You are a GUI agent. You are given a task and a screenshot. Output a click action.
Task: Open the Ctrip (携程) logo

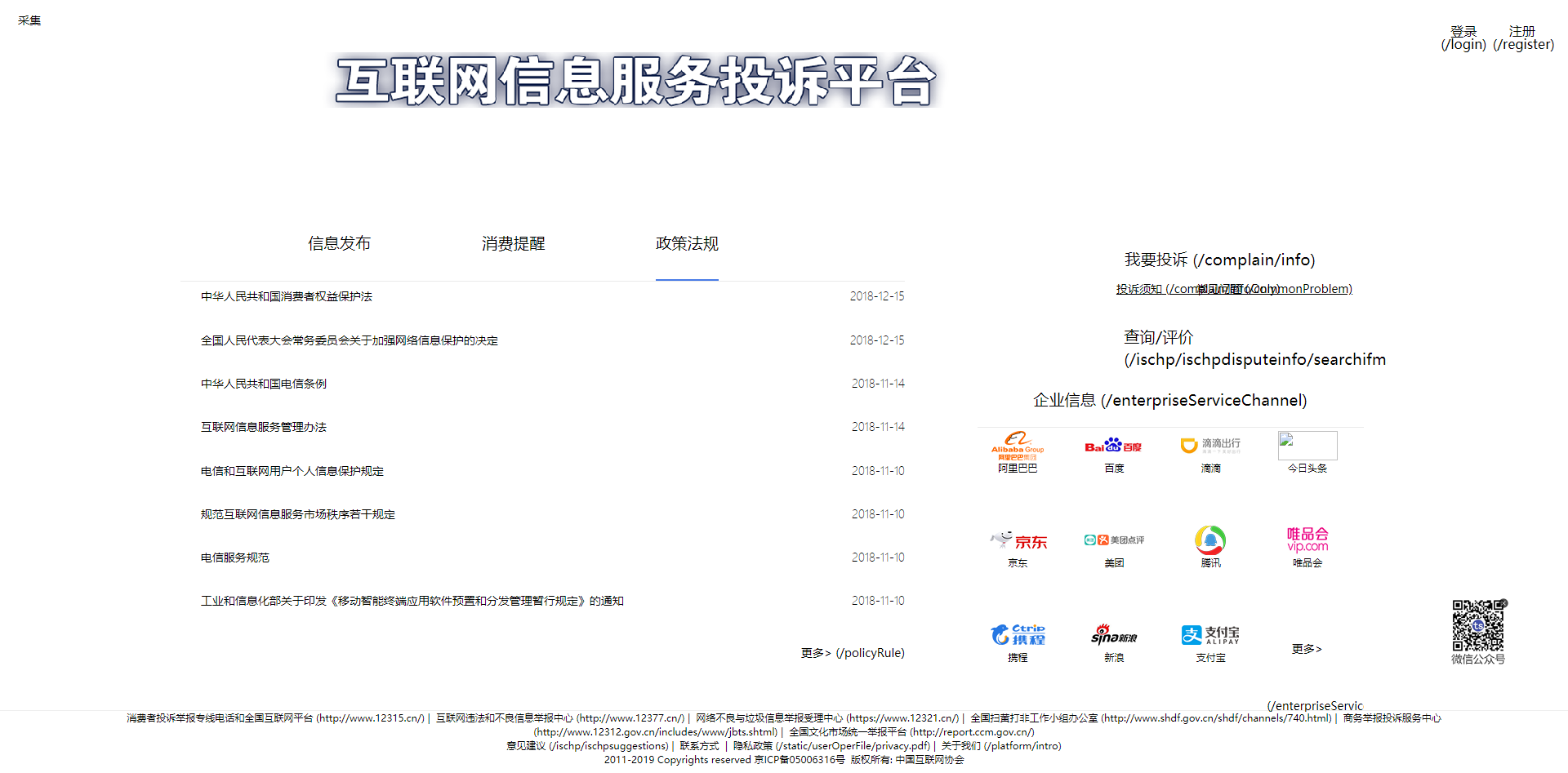pyautogui.click(x=1018, y=634)
